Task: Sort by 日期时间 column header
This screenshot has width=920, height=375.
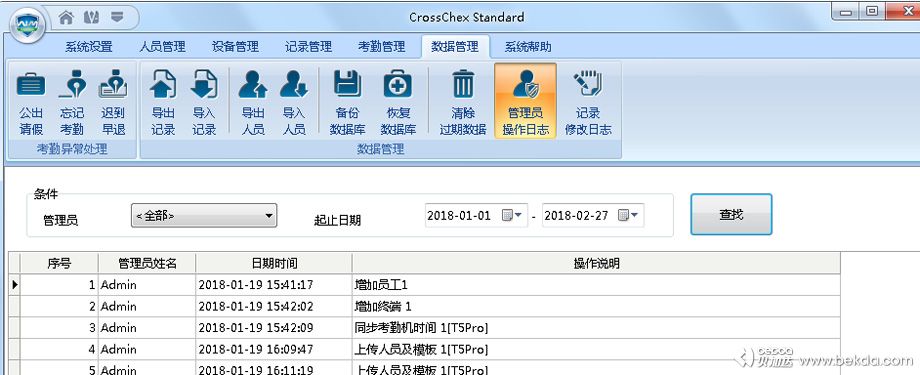Action: coord(274,263)
